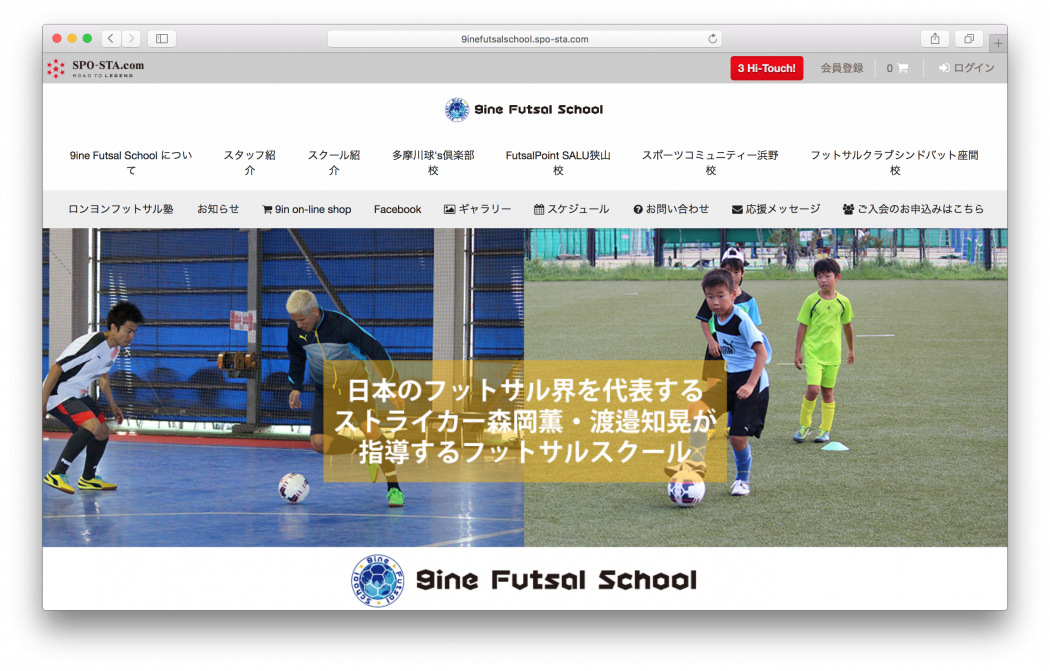
Task: Maximize window with green button
Action: point(87,39)
